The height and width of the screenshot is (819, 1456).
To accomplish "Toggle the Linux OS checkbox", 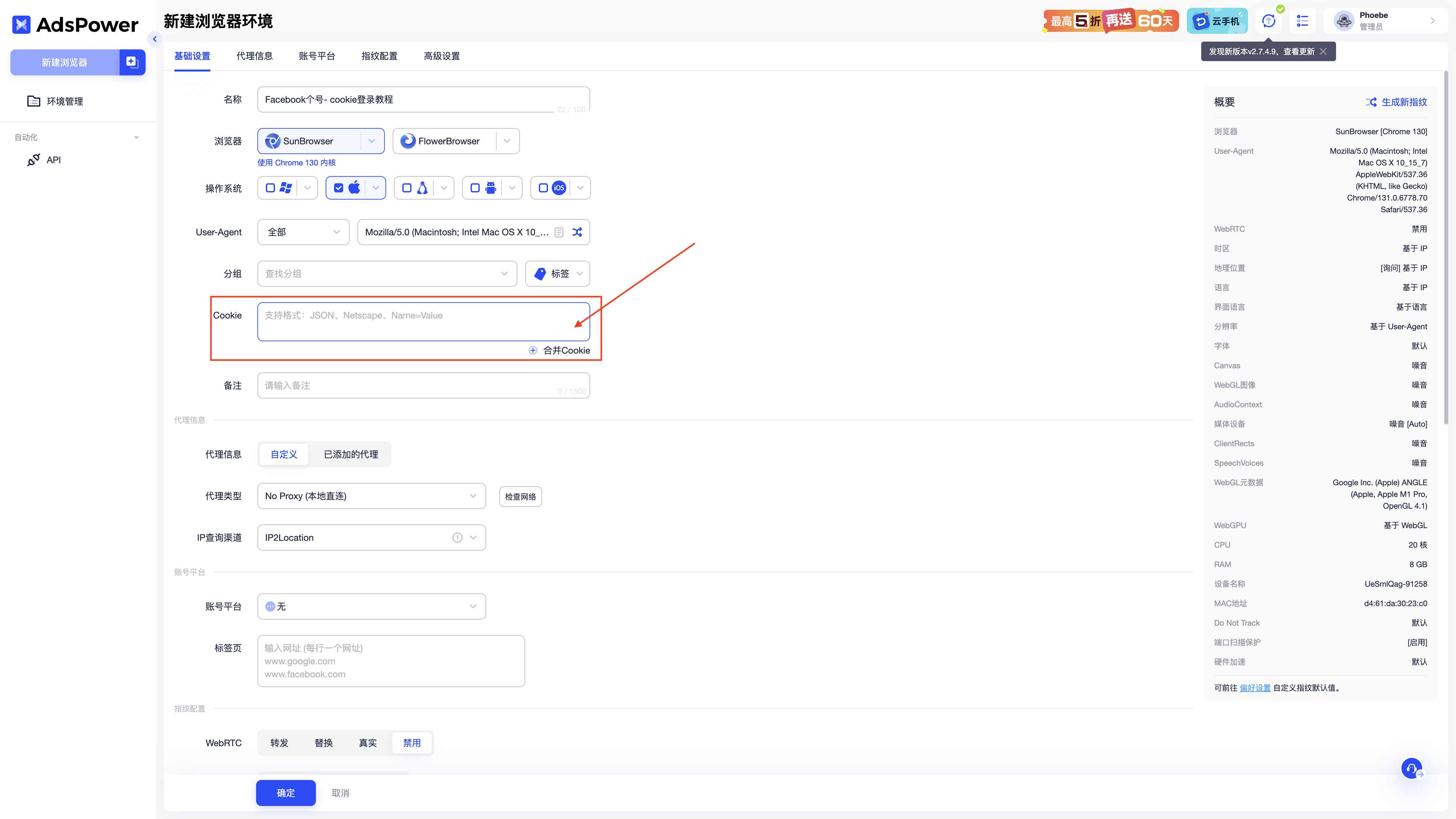I will point(406,188).
